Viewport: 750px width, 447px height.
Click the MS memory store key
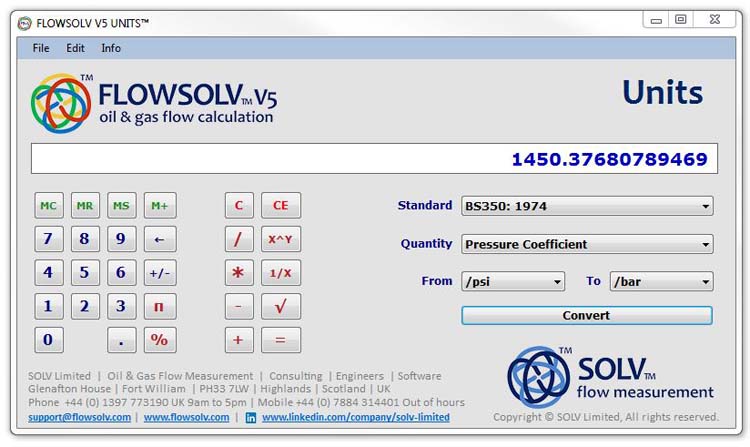pos(121,206)
